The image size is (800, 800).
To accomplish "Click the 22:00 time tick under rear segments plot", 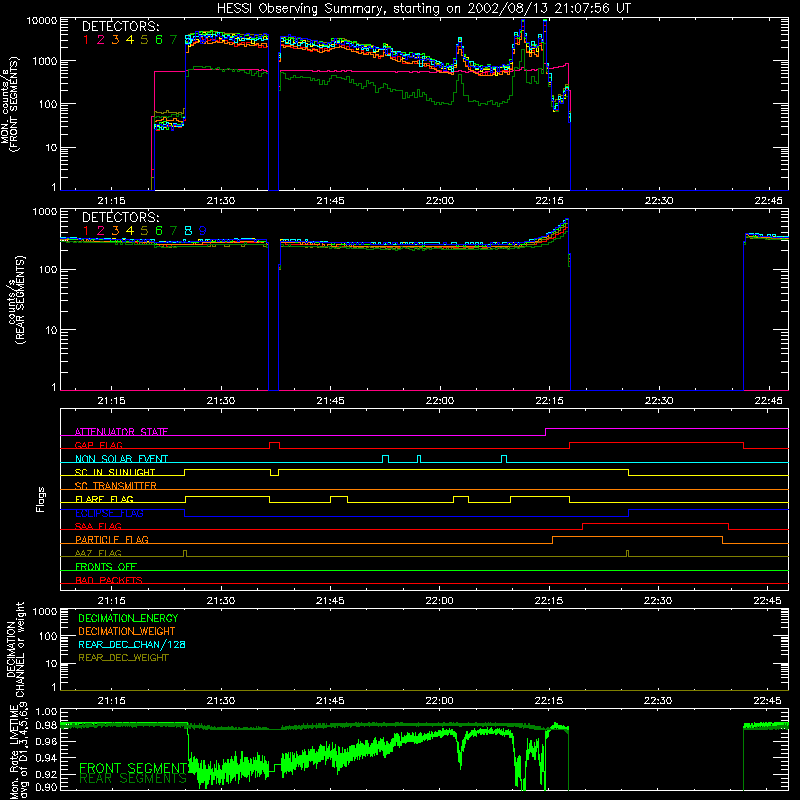I will 440,401.
